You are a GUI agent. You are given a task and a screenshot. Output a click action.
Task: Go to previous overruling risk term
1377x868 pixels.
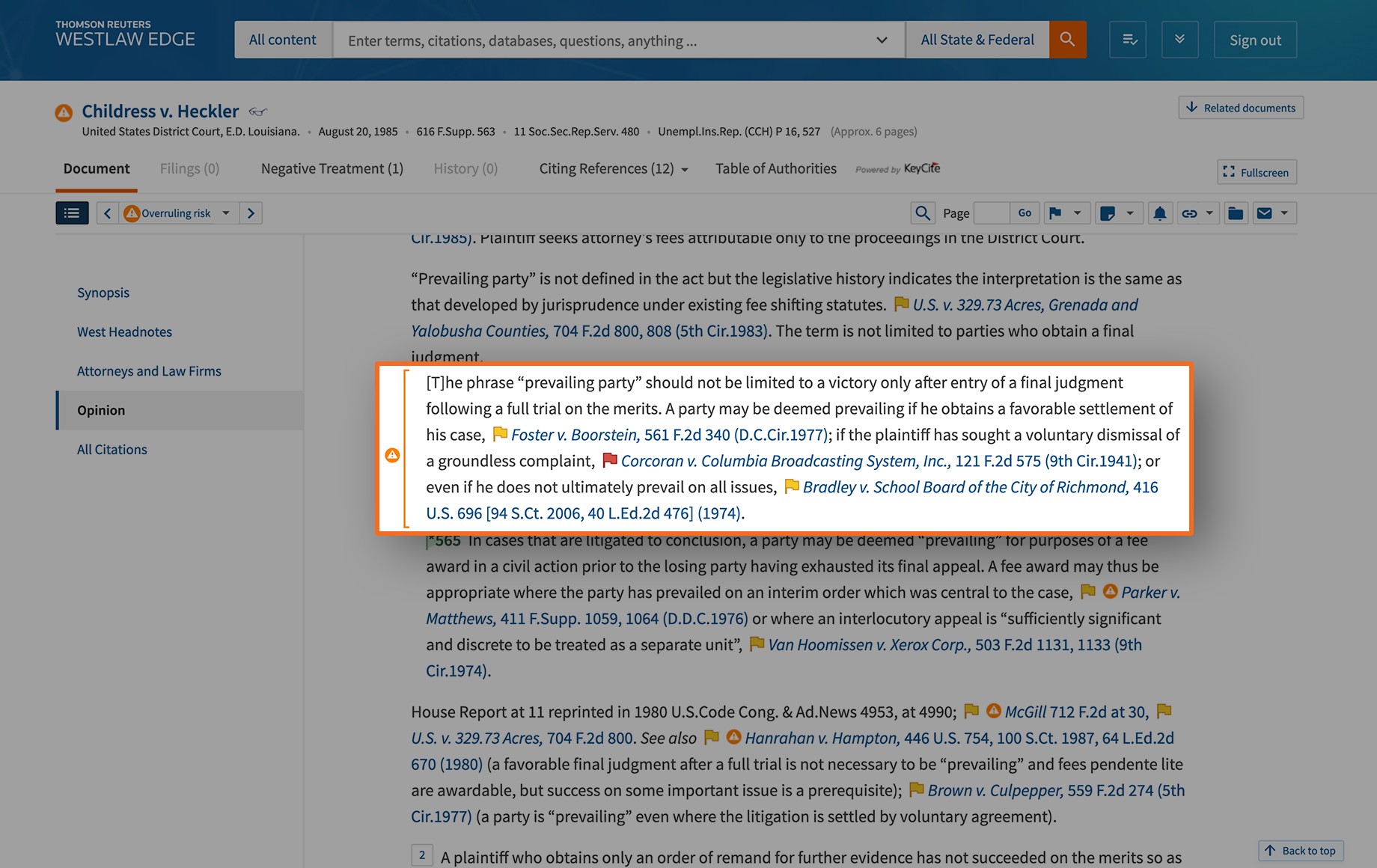click(108, 213)
